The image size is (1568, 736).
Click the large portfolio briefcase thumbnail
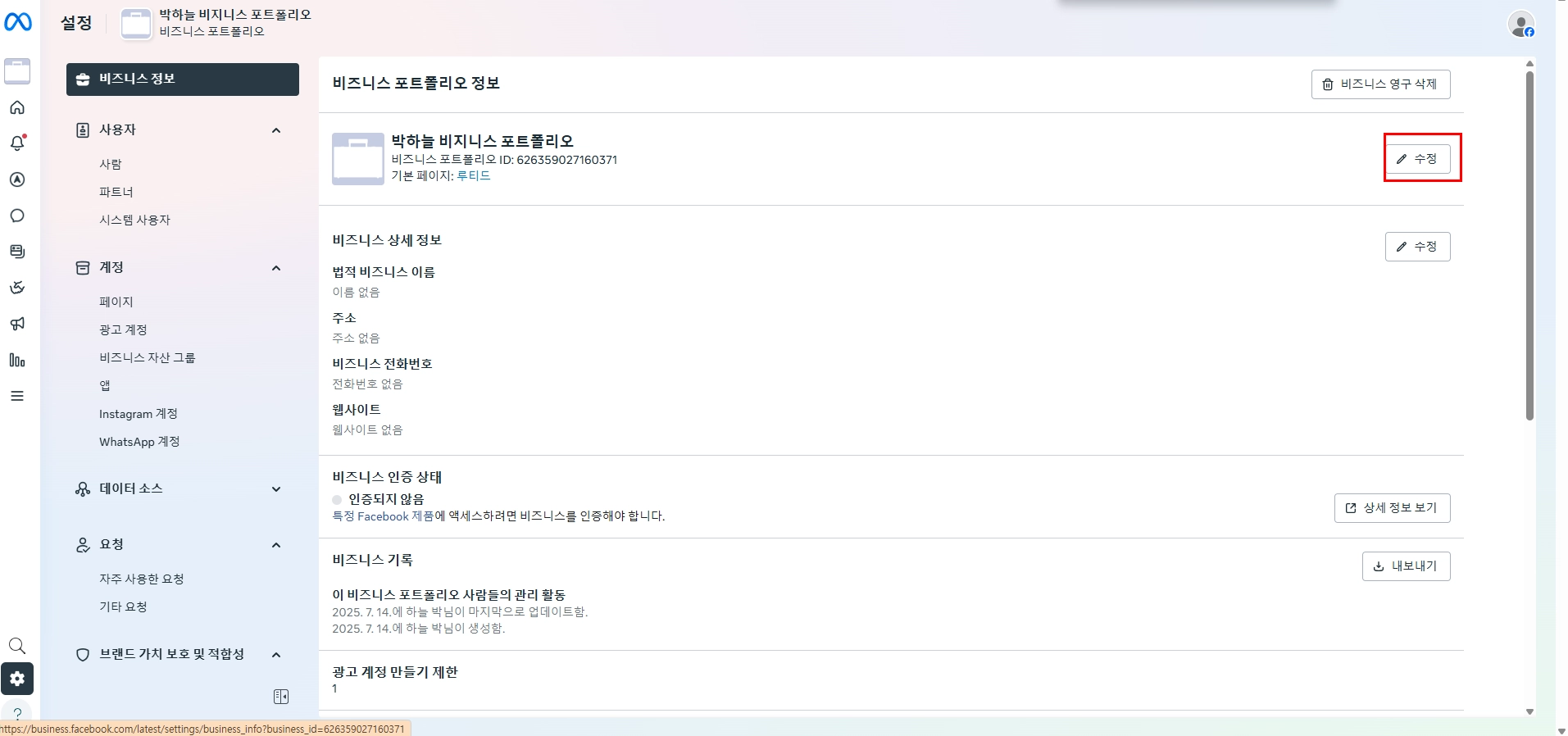tap(358, 159)
